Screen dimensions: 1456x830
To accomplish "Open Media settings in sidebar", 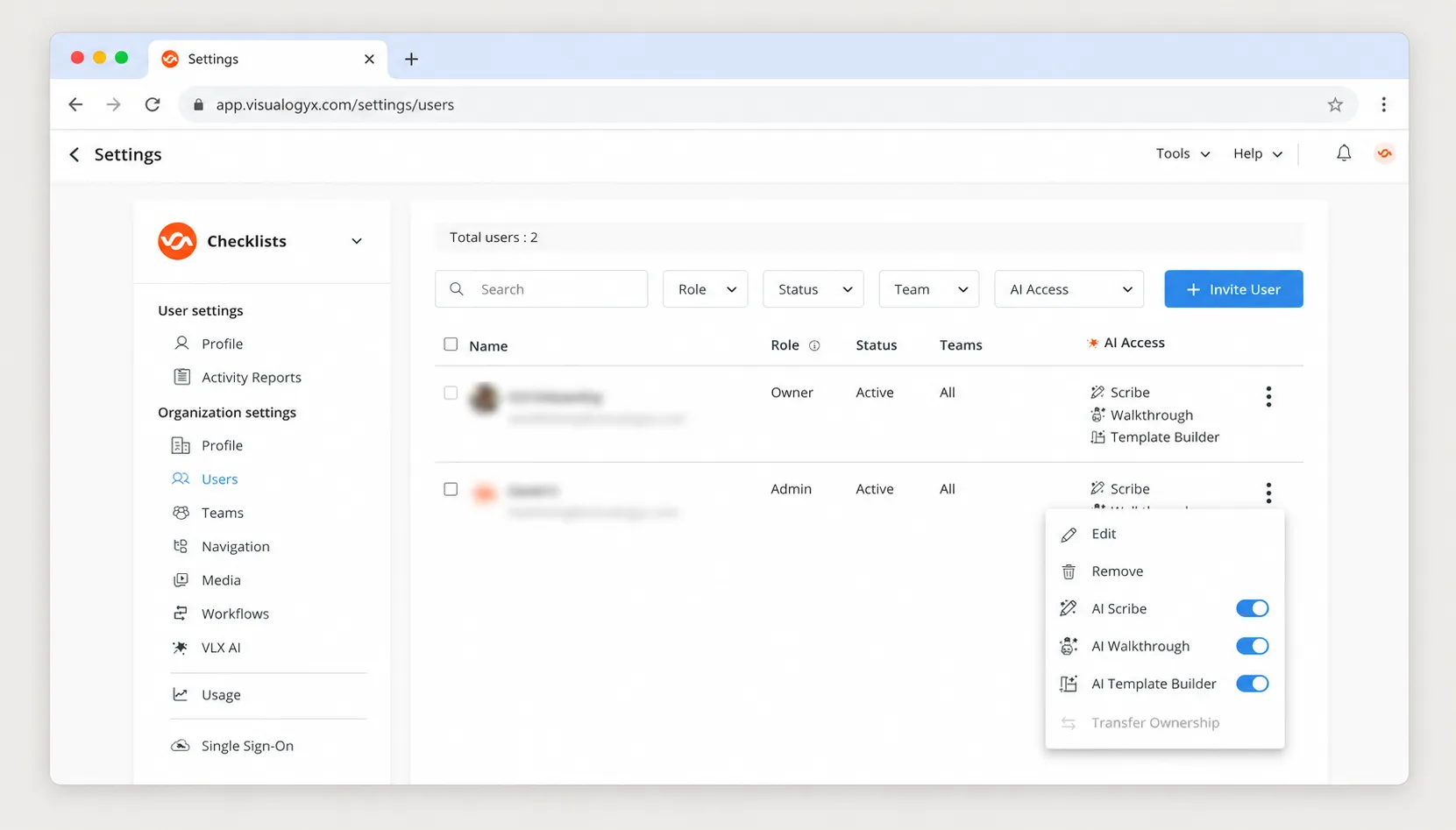I will (221, 580).
